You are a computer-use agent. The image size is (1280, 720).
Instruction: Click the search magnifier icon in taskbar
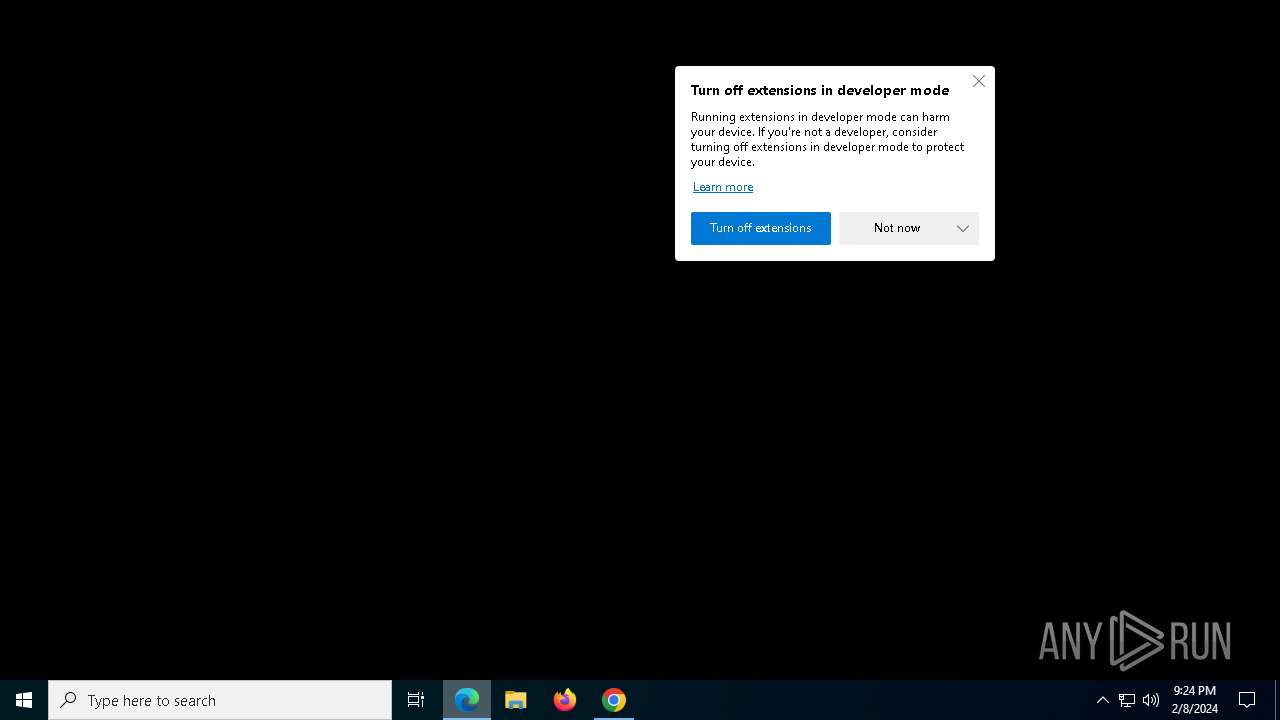tap(69, 700)
